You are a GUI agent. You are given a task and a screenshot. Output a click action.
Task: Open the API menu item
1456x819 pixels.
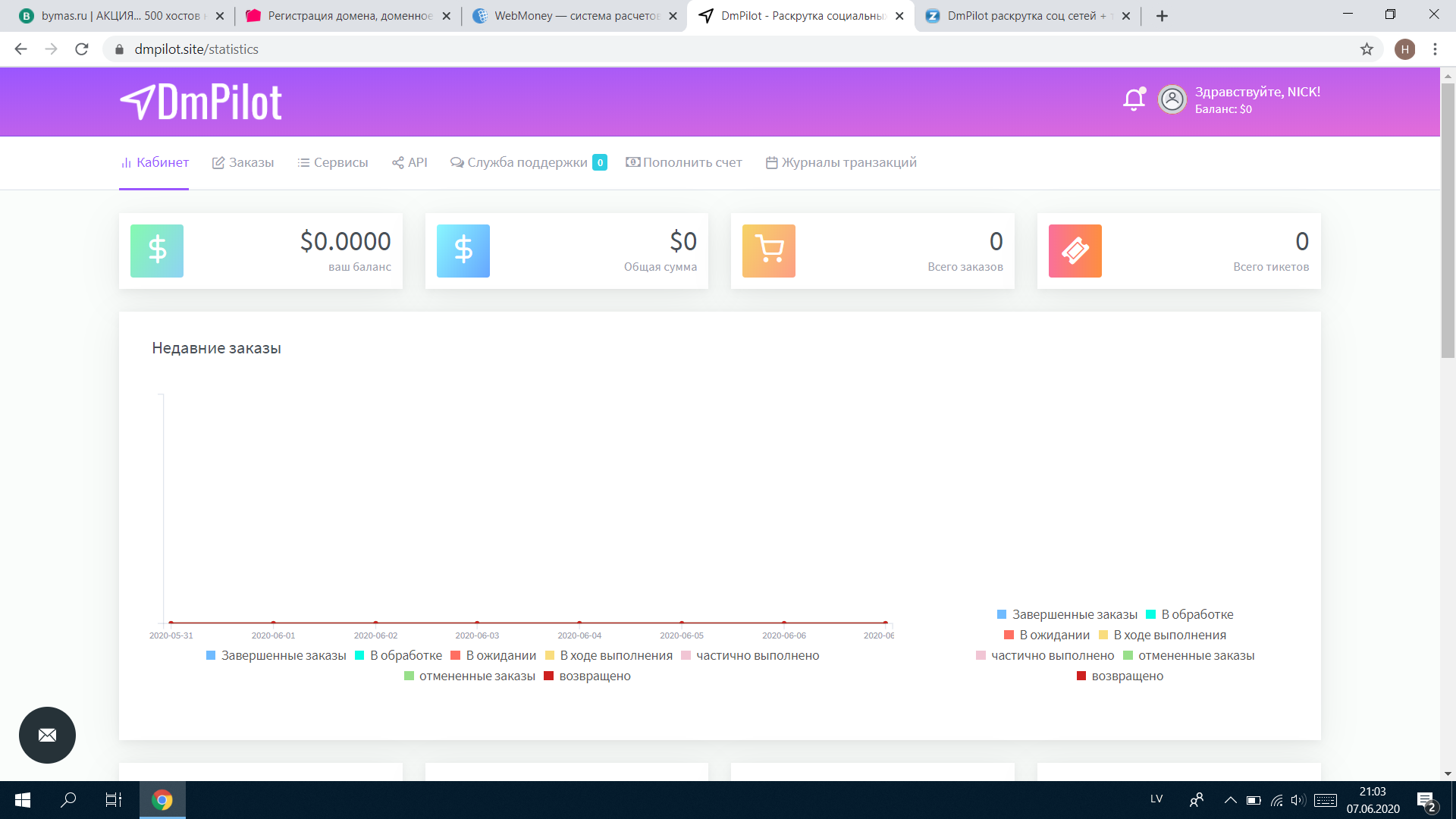[409, 162]
